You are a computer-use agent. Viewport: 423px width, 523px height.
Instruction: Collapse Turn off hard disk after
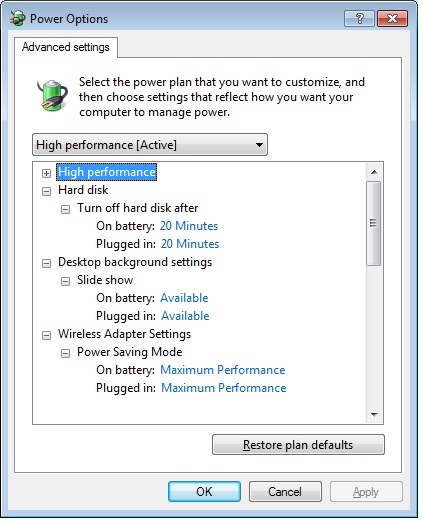click(x=65, y=209)
